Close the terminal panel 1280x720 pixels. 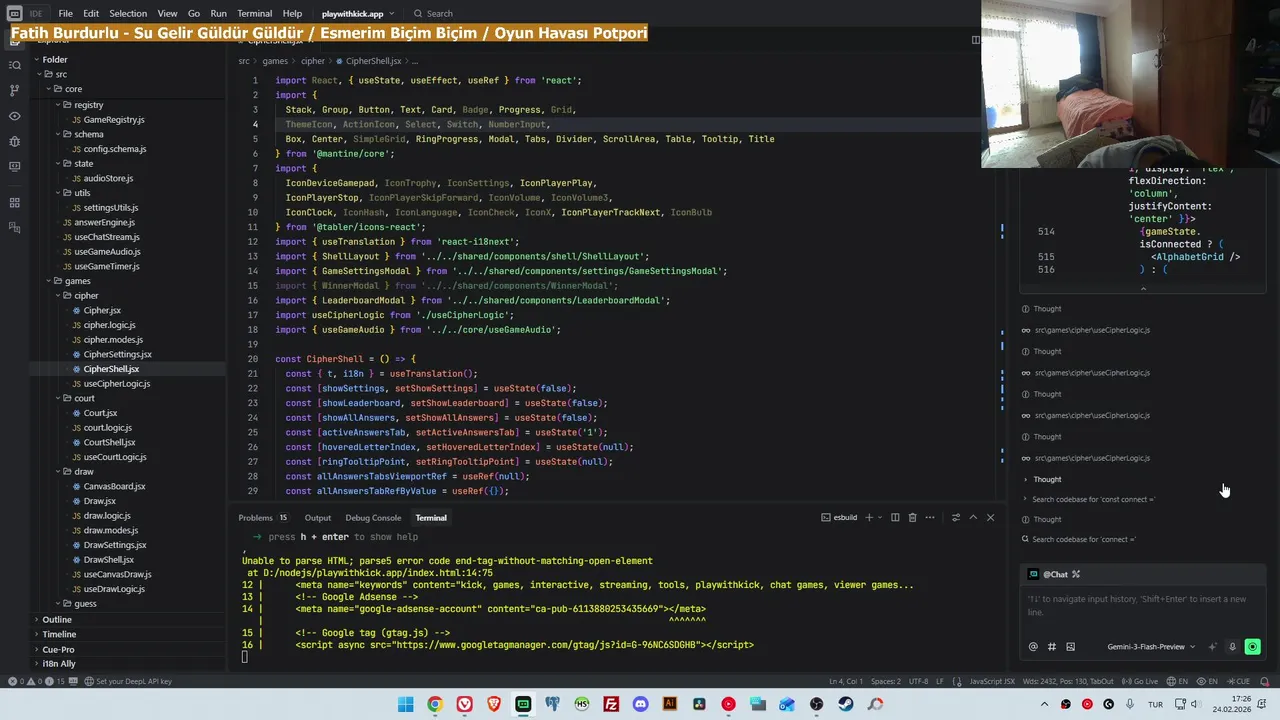990,517
